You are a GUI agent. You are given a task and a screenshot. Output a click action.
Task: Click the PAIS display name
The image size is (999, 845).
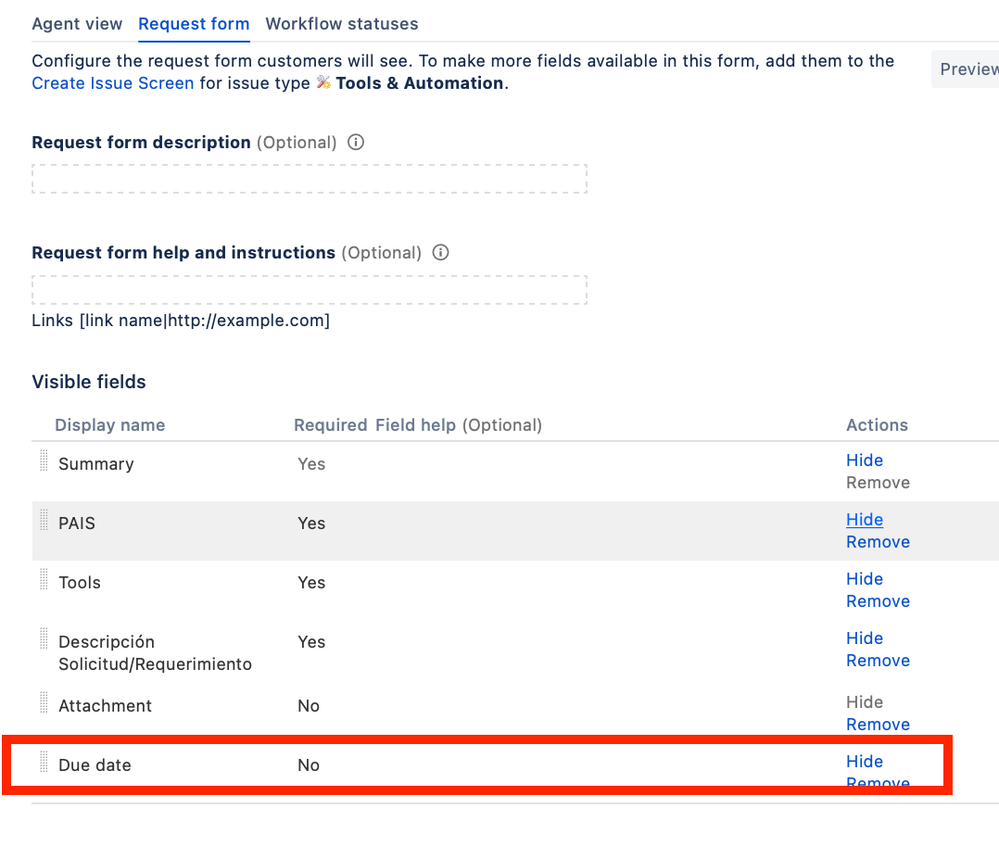click(x=76, y=523)
